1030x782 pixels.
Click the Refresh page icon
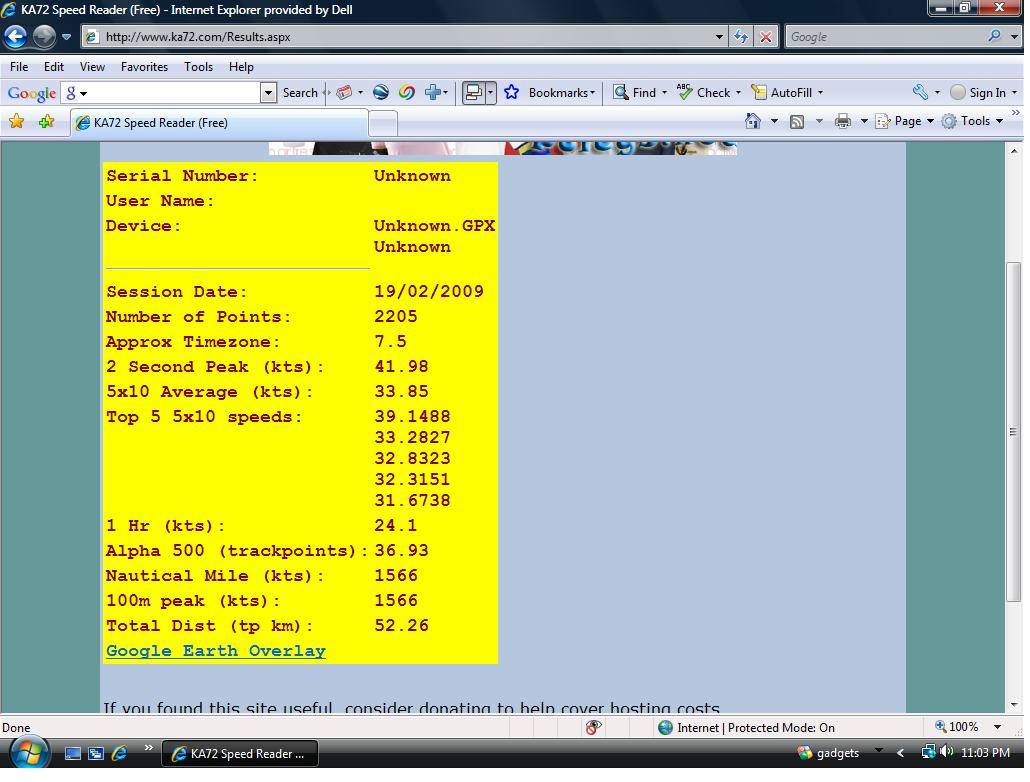pos(740,37)
